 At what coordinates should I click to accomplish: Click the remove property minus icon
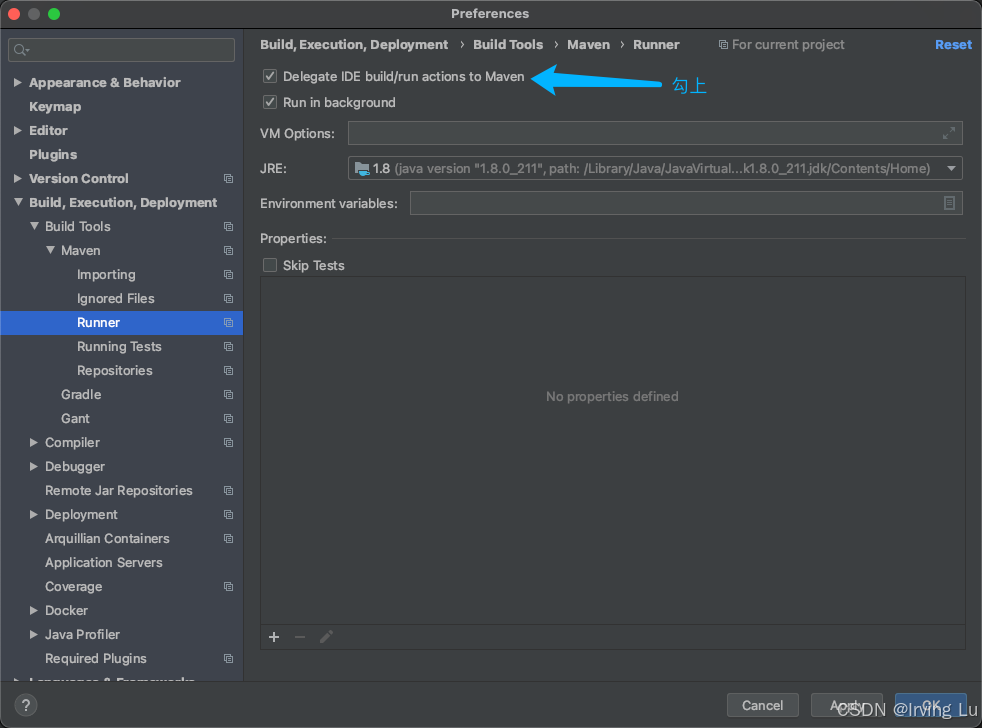[300, 637]
